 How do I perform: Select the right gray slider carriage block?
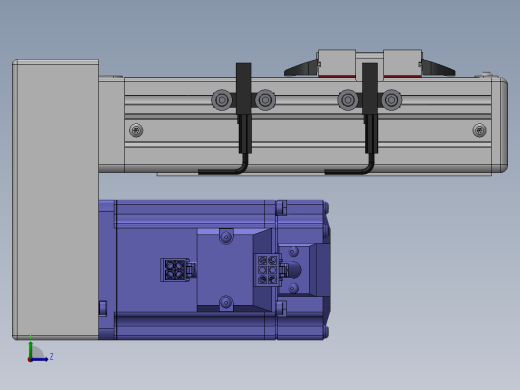(x=403, y=63)
